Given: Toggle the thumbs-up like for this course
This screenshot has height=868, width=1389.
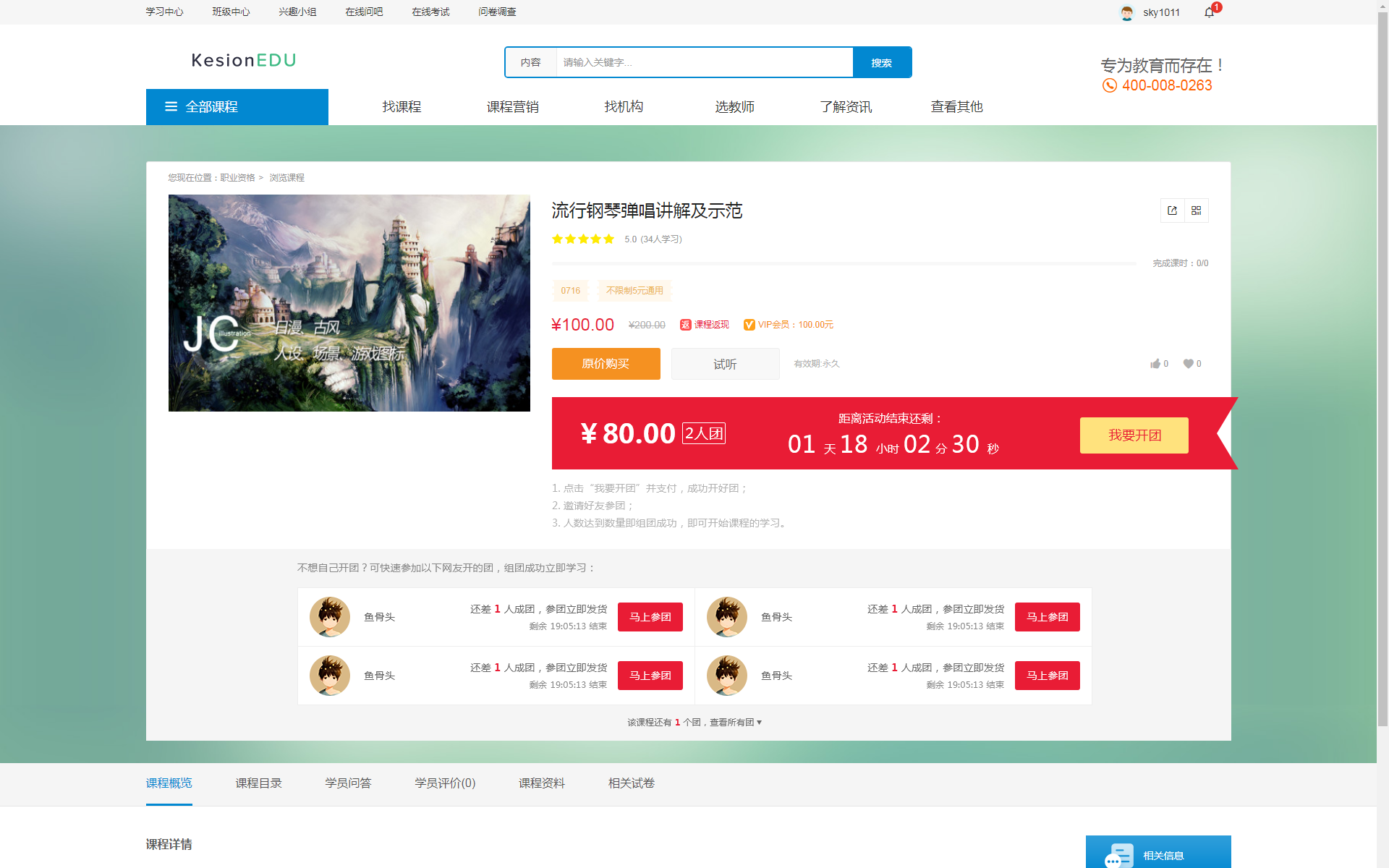Looking at the screenshot, I should (1155, 364).
